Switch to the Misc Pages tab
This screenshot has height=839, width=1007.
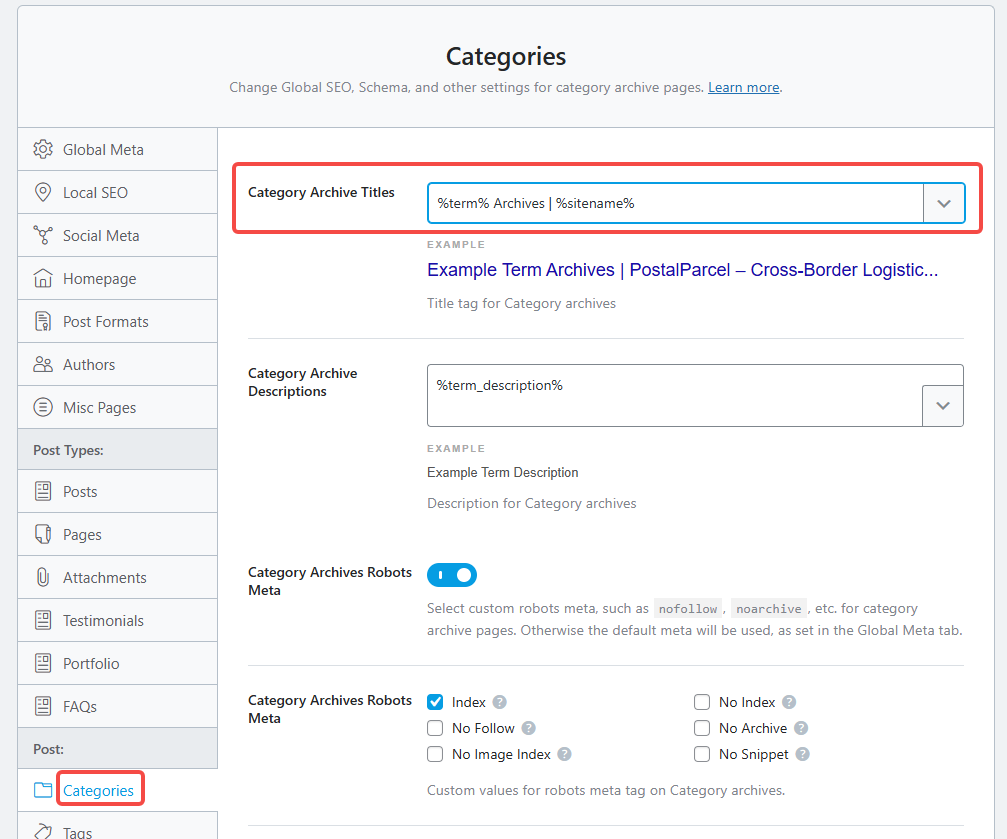[x=99, y=407]
